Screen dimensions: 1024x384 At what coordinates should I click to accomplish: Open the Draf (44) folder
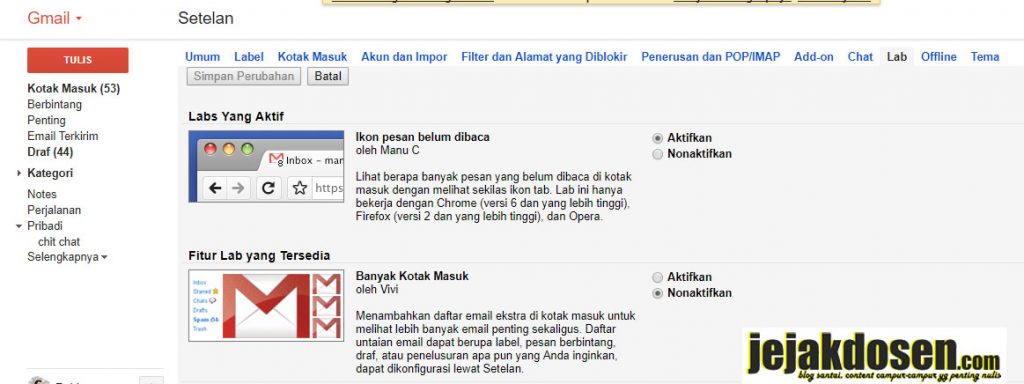pyautogui.click(x=50, y=152)
